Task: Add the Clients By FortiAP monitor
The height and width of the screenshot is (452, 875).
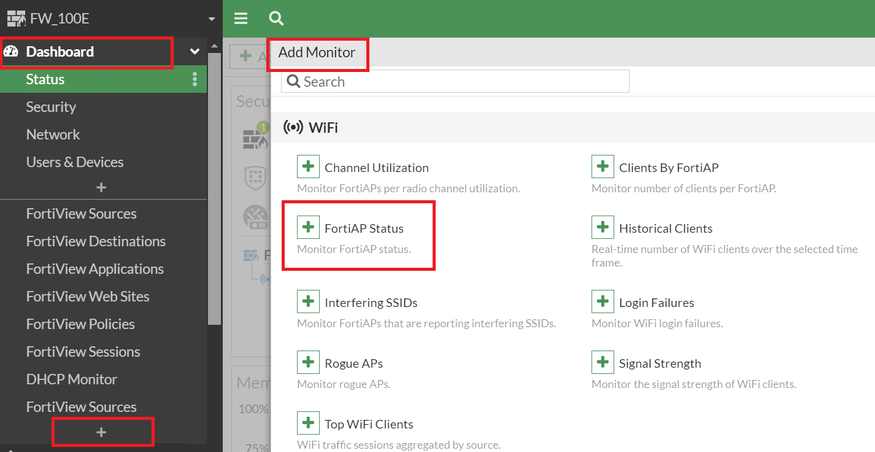Action: pos(602,167)
